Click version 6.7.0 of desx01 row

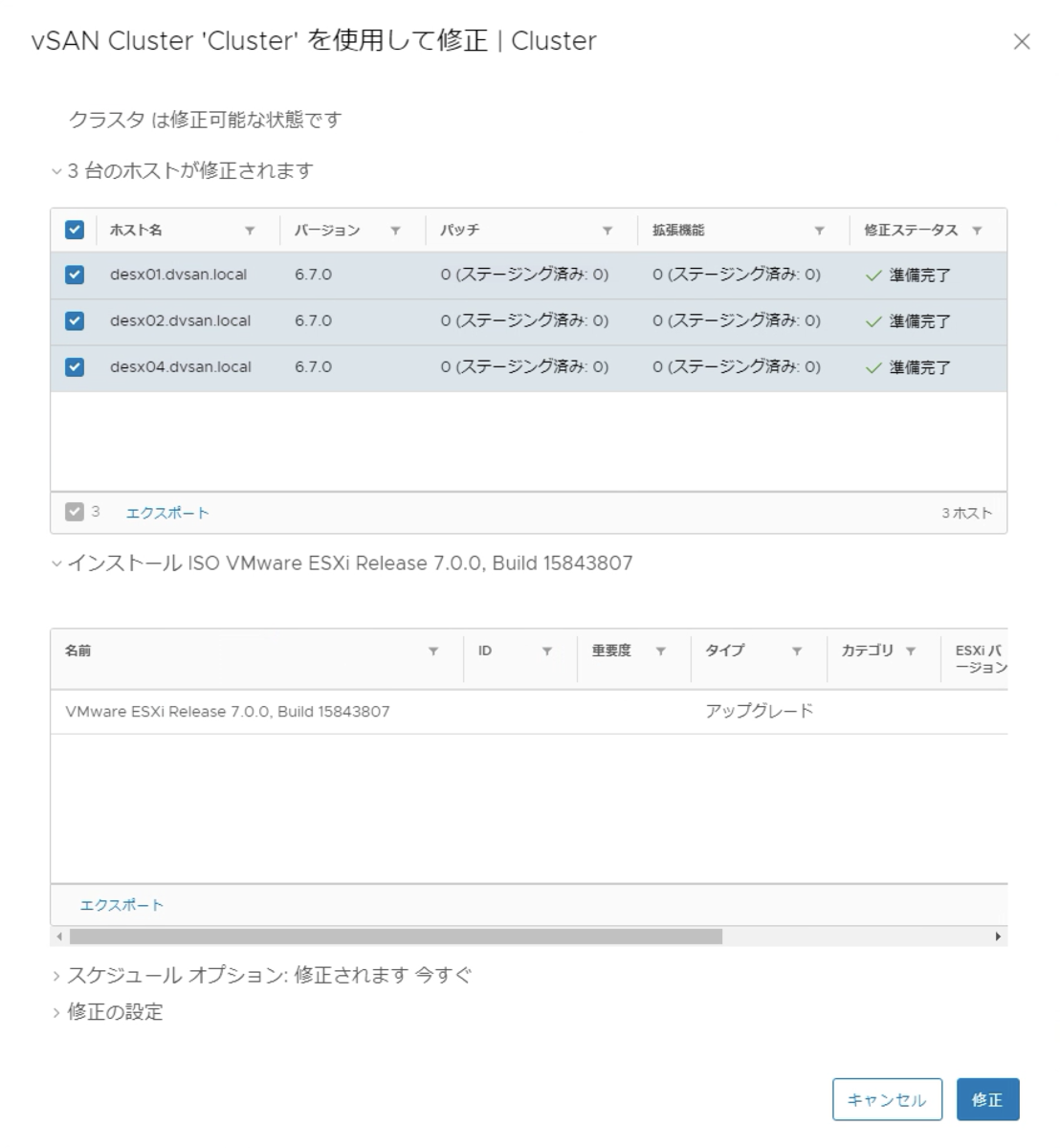(x=313, y=275)
